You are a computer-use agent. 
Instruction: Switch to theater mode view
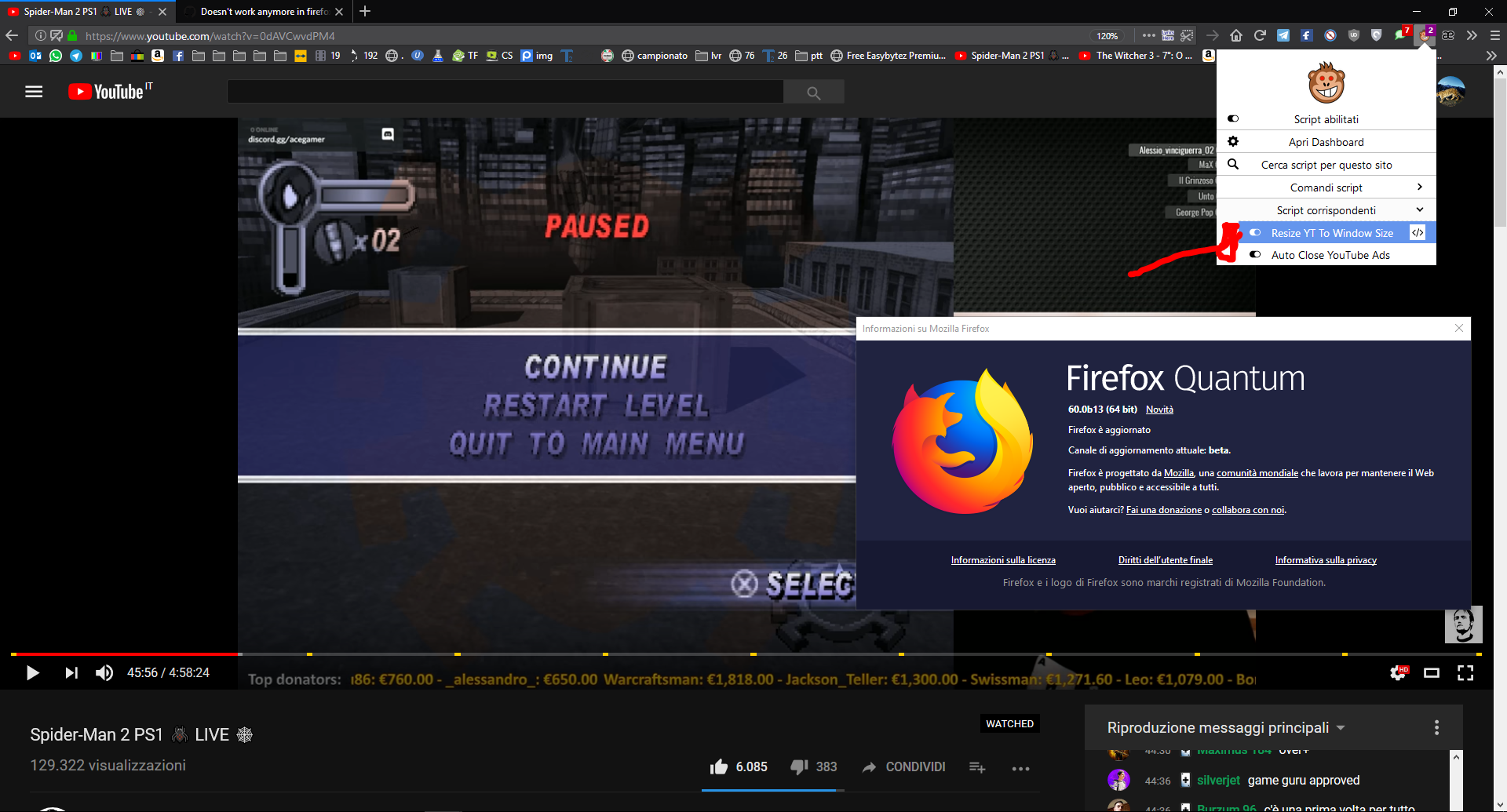[x=1432, y=673]
